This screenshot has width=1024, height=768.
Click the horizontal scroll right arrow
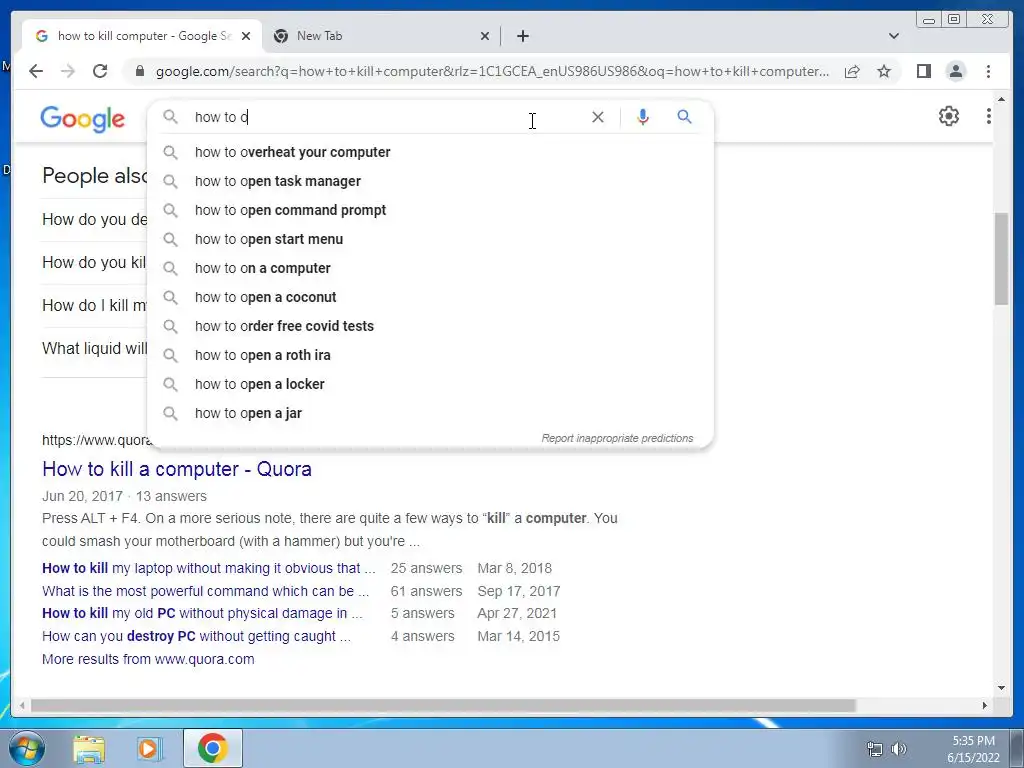tap(985, 705)
